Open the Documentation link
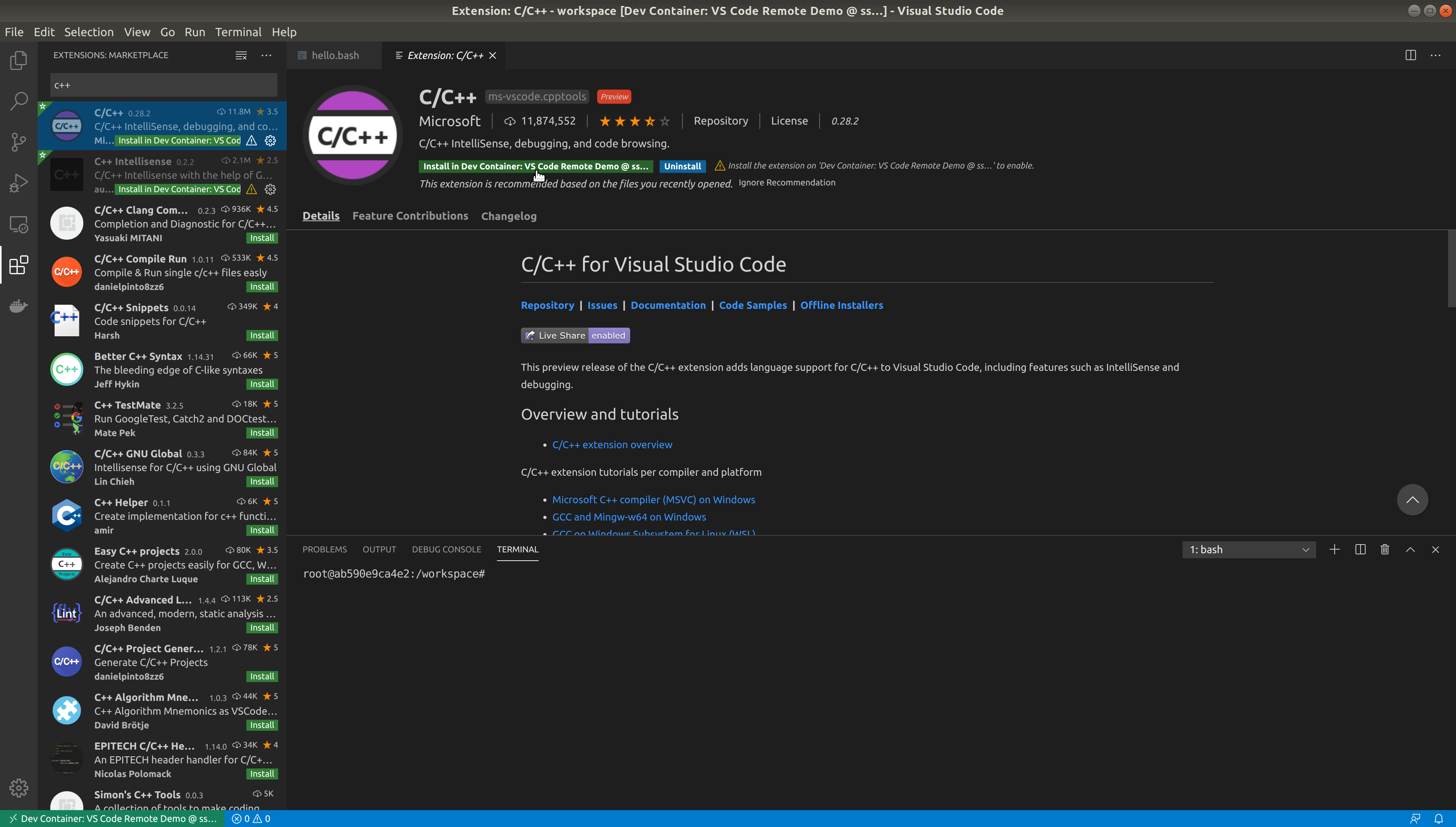This screenshot has width=1456, height=827. coord(668,305)
